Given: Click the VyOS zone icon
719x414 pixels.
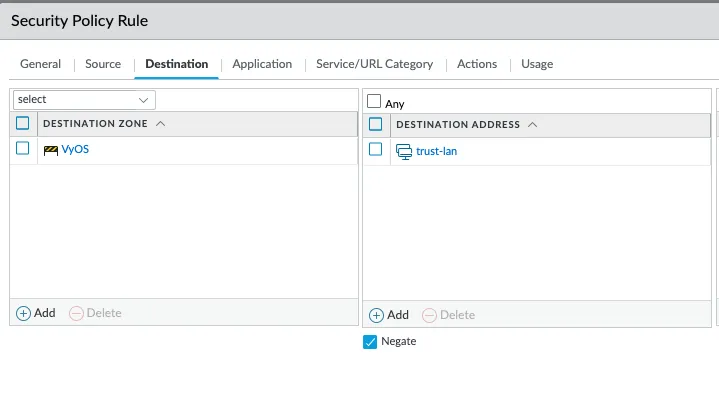Looking at the screenshot, I should click(50, 150).
